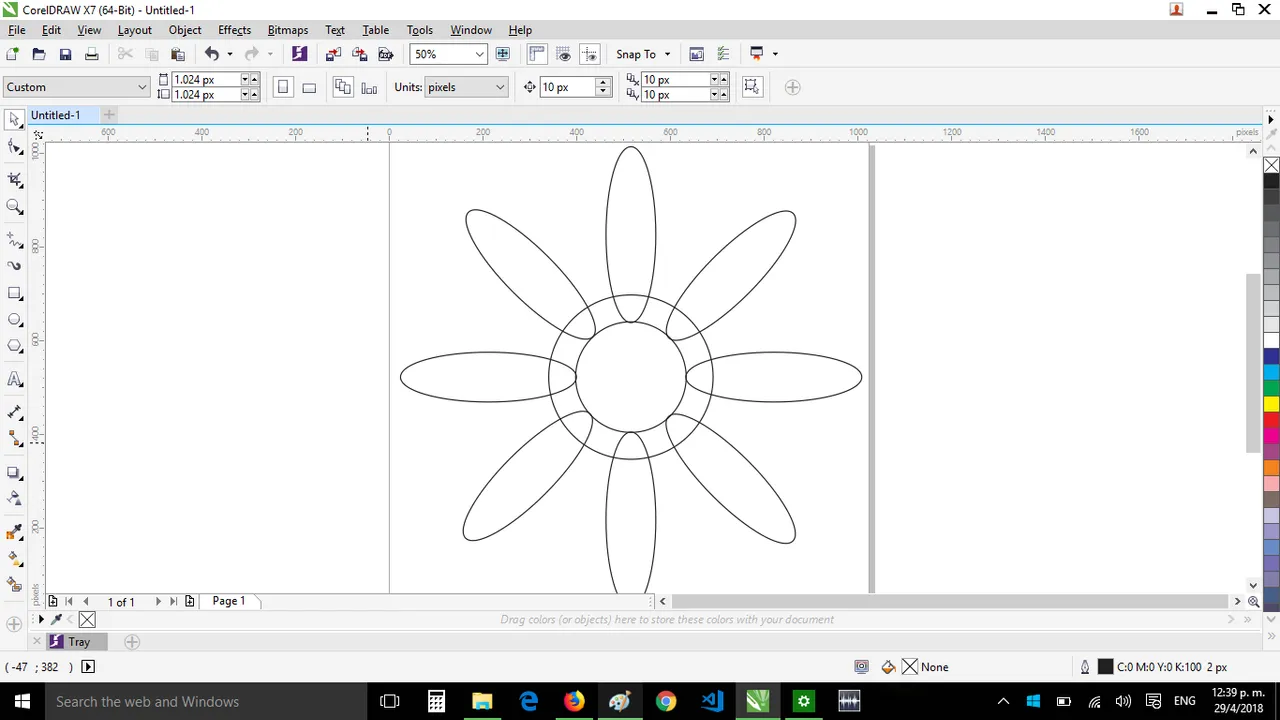This screenshot has width=1280, height=720.
Task: Toggle grid display
Action: point(563,54)
